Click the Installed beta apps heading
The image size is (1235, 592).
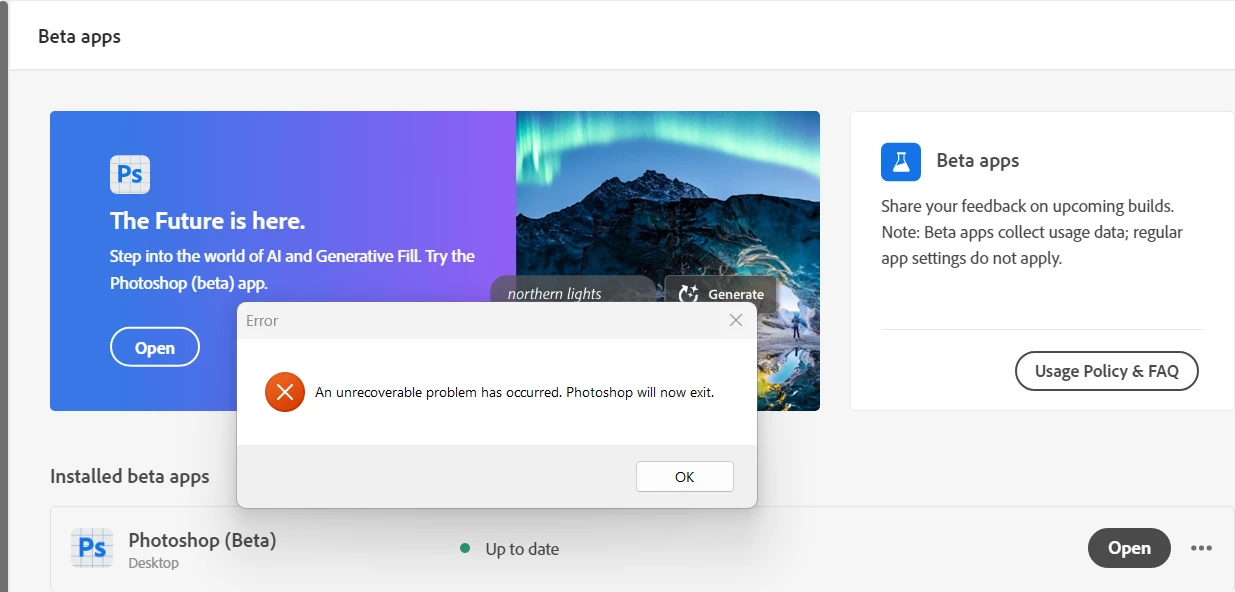tap(130, 476)
